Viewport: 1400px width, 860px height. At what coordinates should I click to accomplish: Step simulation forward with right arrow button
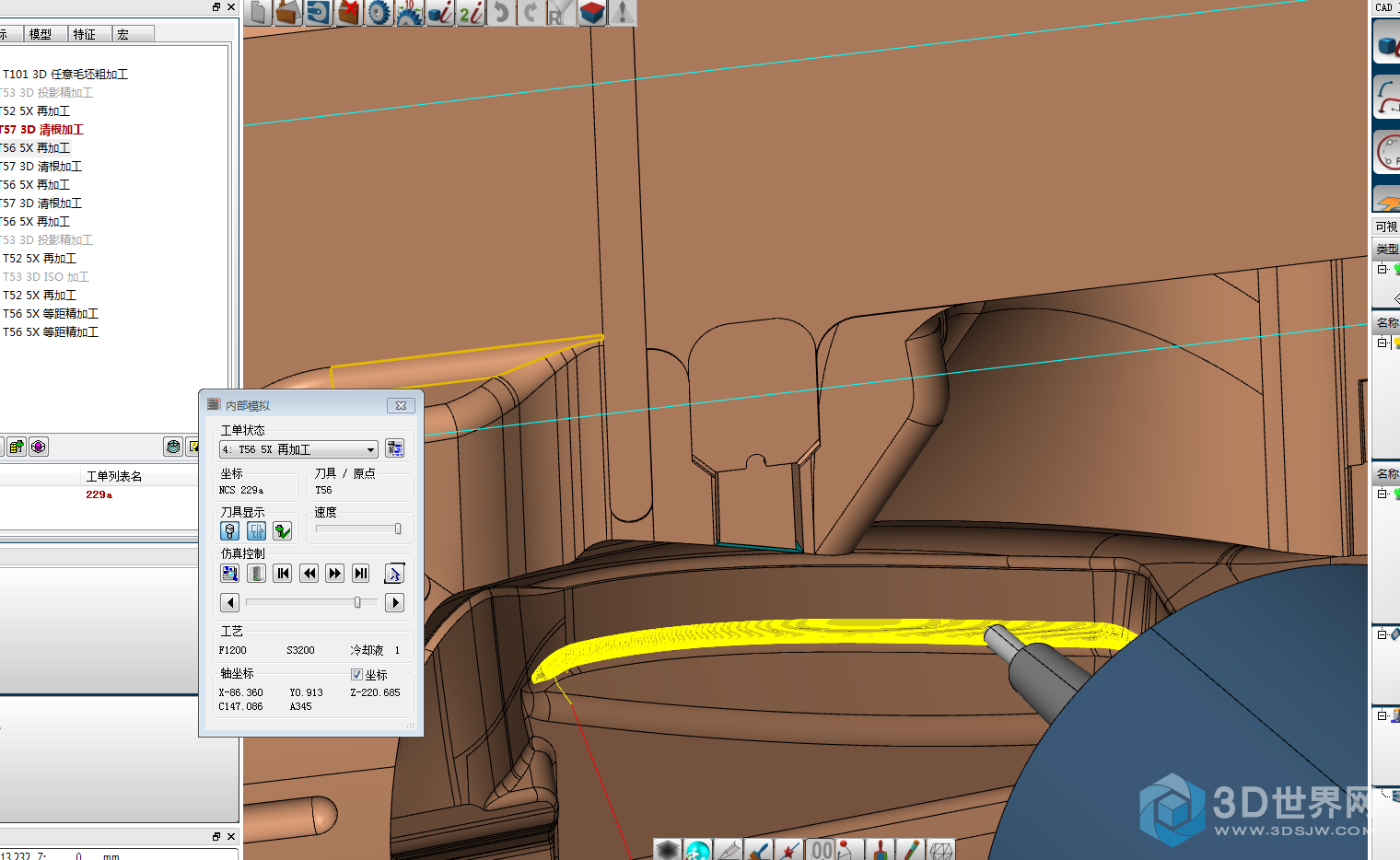coord(394,602)
